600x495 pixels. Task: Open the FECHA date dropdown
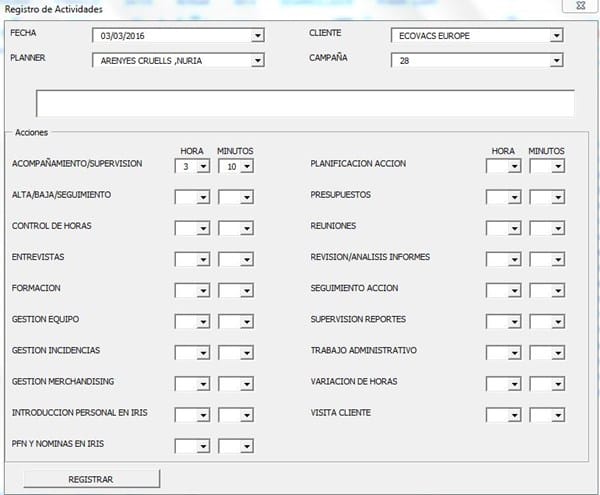point(257,36)
